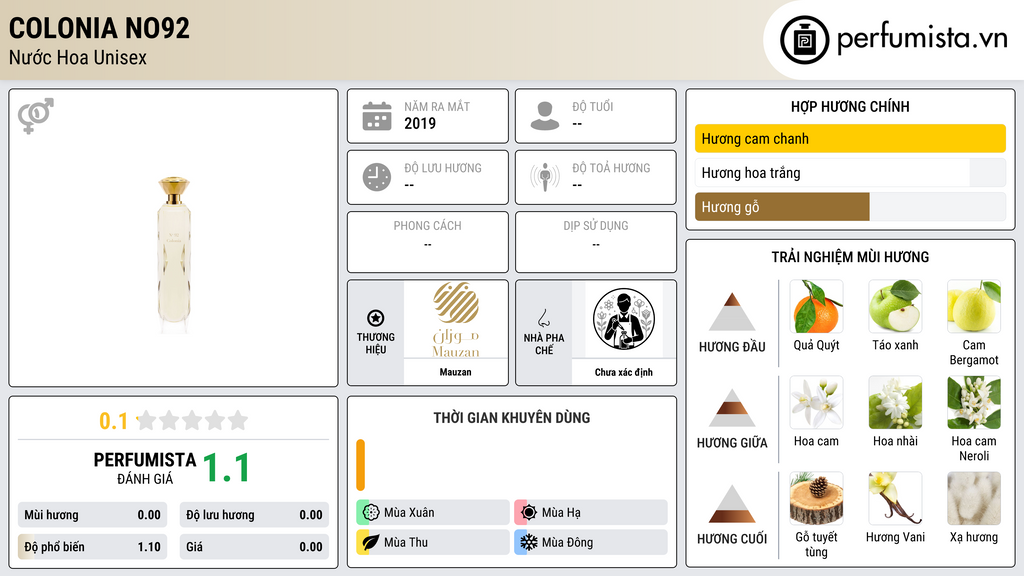Select the Hoa nhài note image
This screenshot has width=1024, height=576.
pos(895,402)
